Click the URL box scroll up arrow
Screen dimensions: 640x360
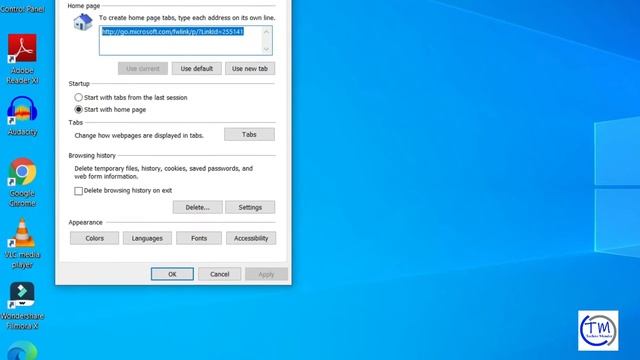pyautogui.click(x=267, y=32)
